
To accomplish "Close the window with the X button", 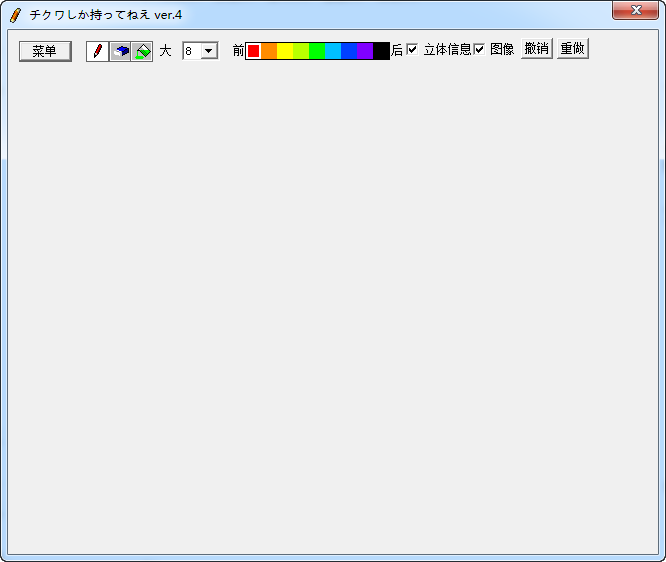I will coord(635,10).
